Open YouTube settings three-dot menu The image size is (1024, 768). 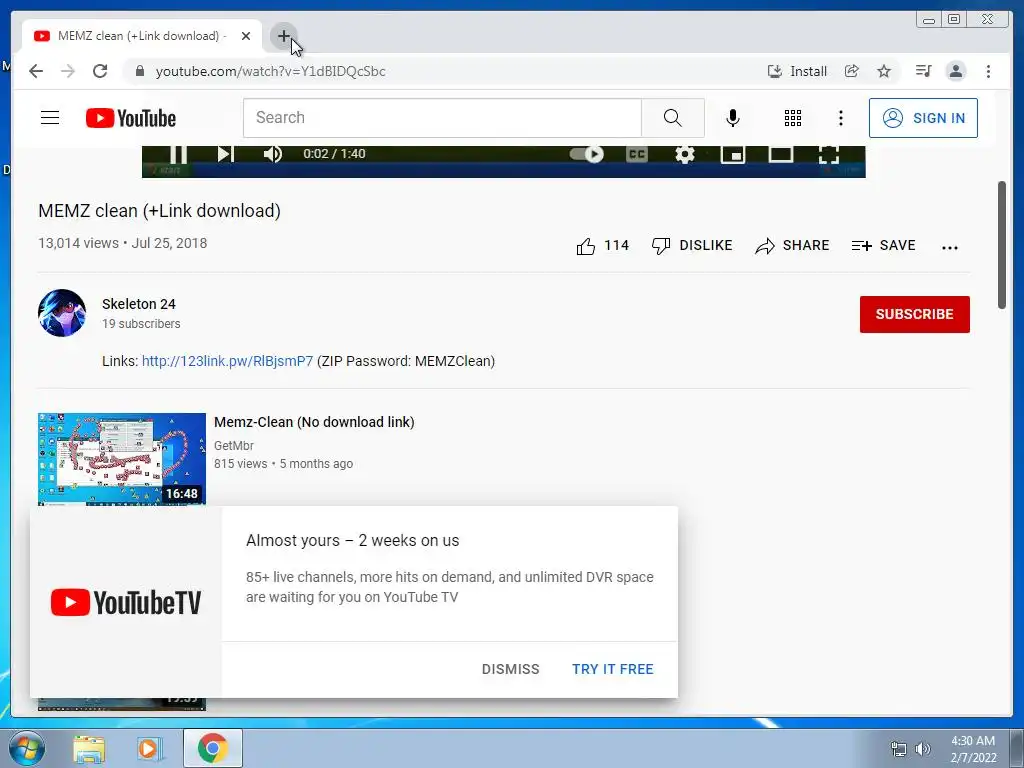(840, 118)
